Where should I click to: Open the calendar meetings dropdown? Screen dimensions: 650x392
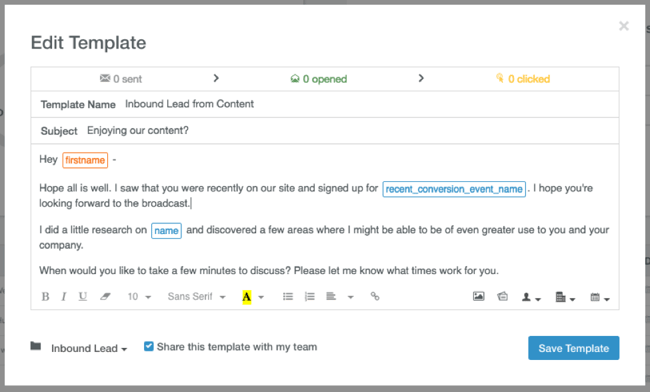click(x=599, y=297)
